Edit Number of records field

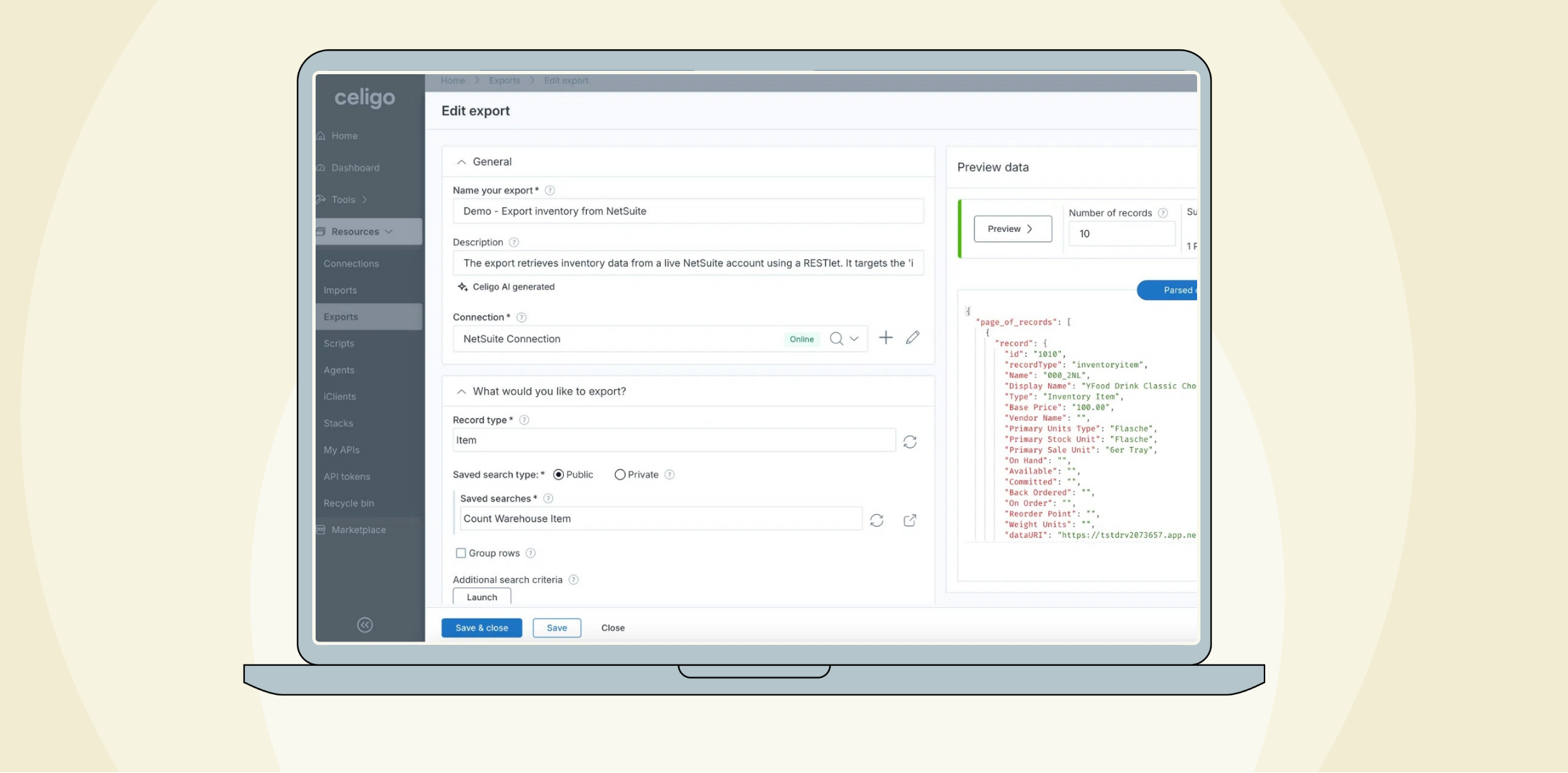point(1122,234)
